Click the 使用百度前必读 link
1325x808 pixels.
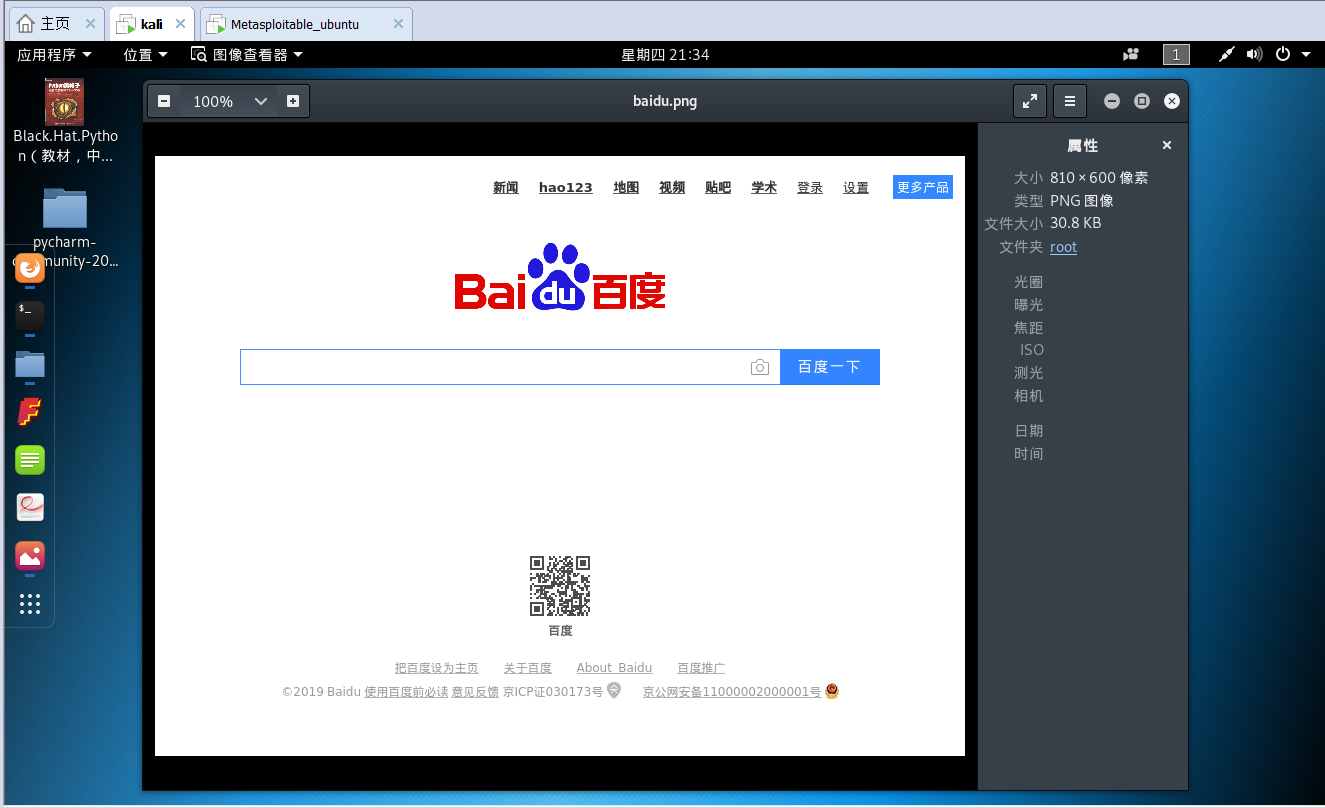(406, 691)
